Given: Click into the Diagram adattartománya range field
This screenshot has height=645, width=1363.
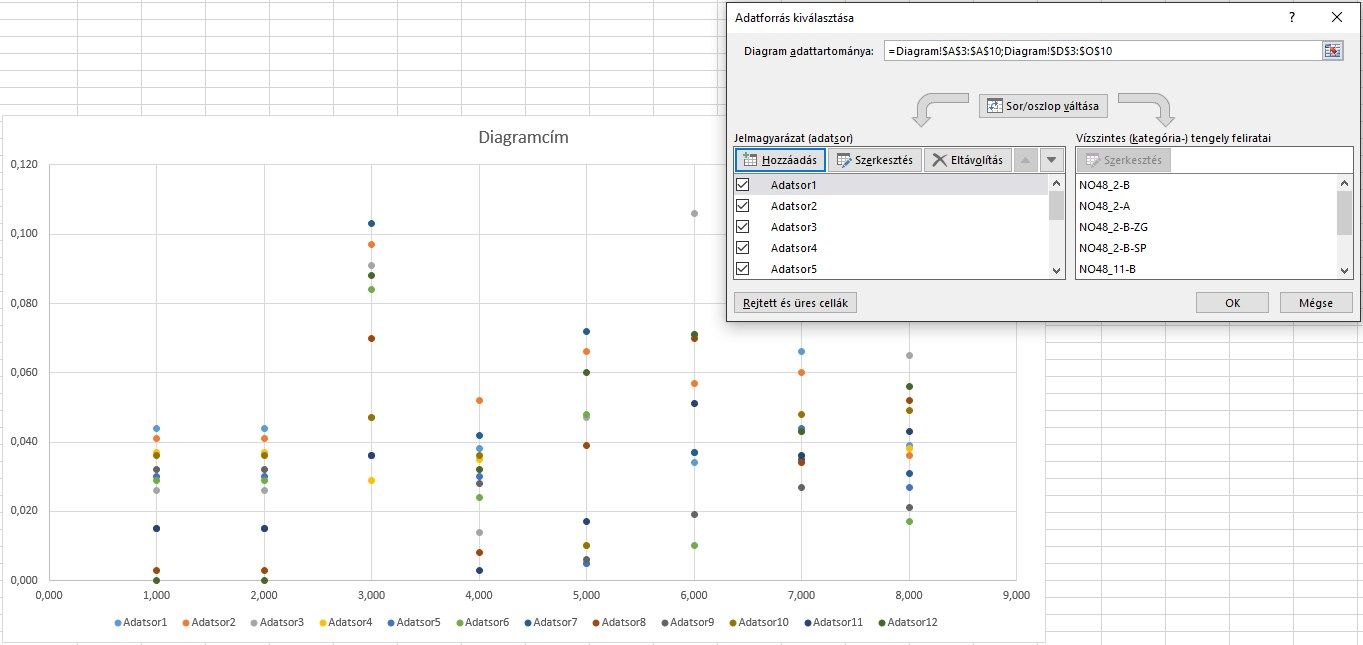Looking at the screenshot, I should (x=1100, y=51).
